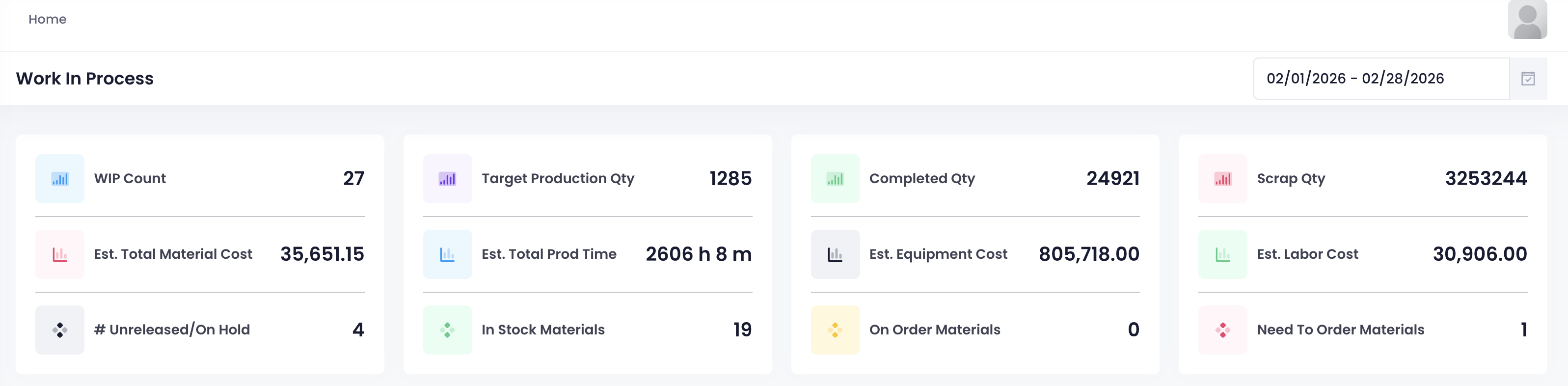Click the Need To Order Materials label
Viewport: 1568px width, 386px height.
coord(1340,330)
